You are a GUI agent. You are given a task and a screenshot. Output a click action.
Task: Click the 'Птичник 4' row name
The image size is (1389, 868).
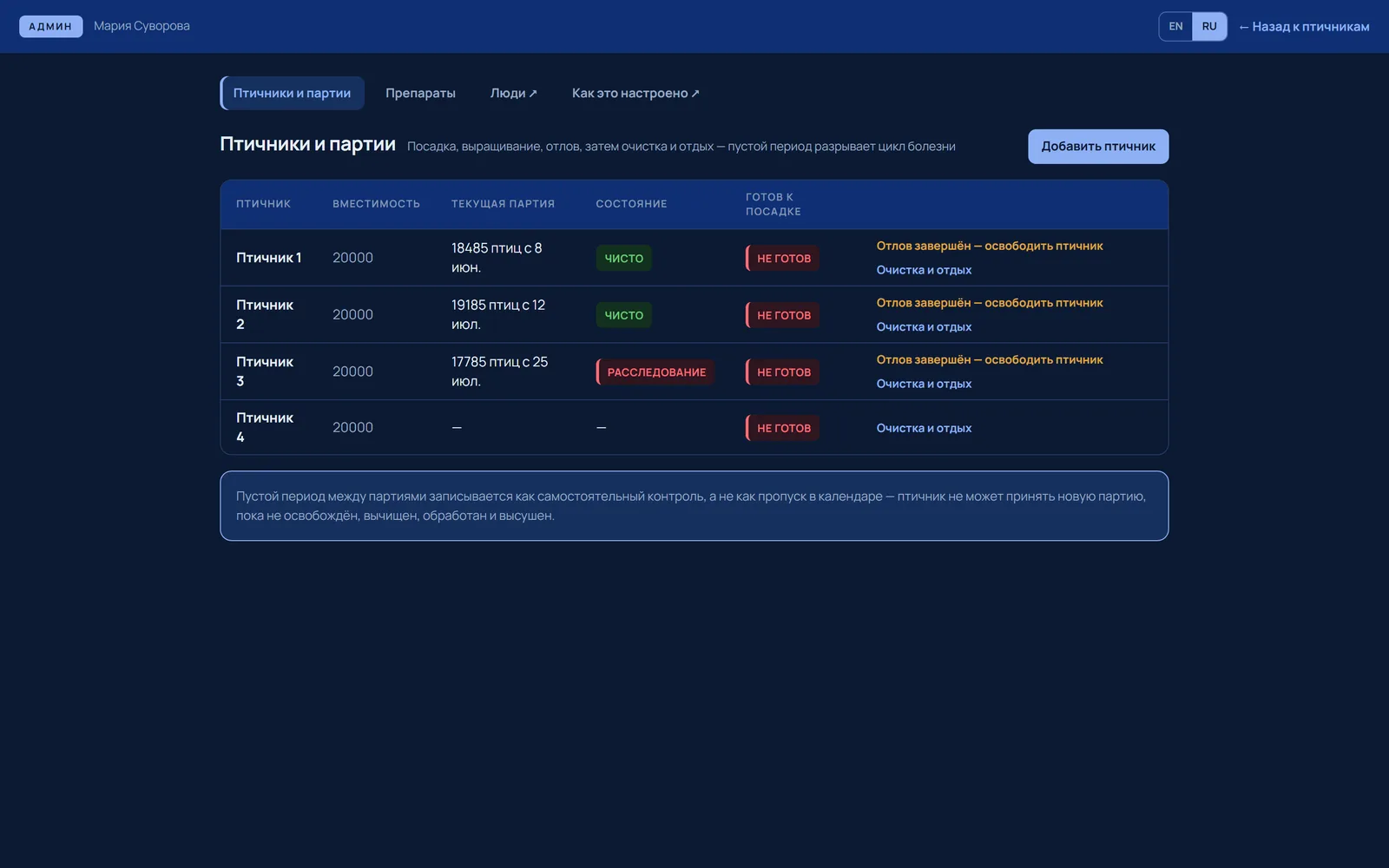click(265, 427)
